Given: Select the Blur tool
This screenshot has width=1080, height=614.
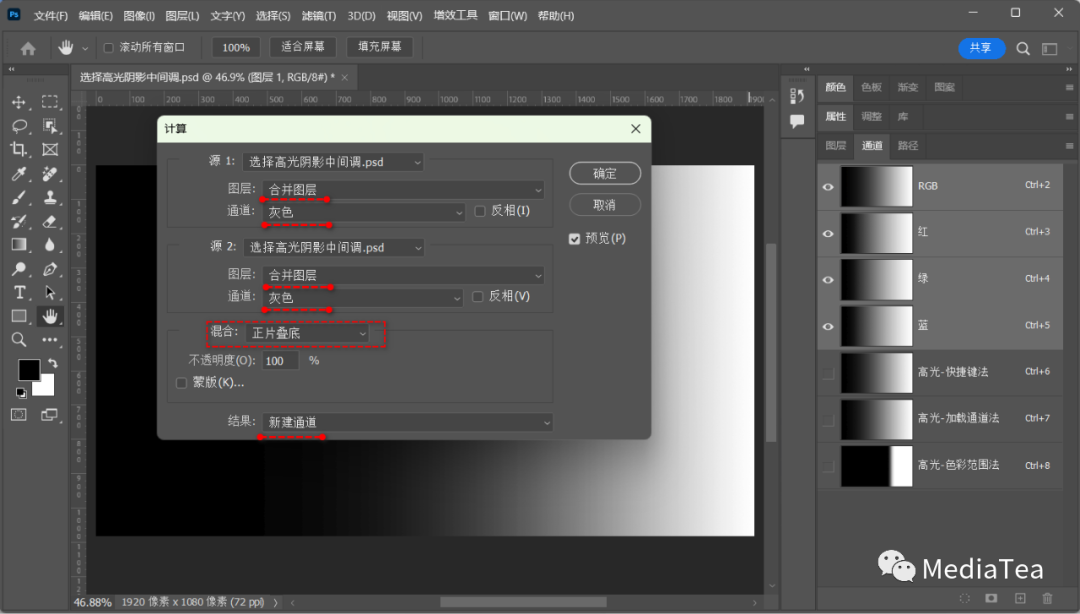Looking at the screenshot, I should [50, 245].
